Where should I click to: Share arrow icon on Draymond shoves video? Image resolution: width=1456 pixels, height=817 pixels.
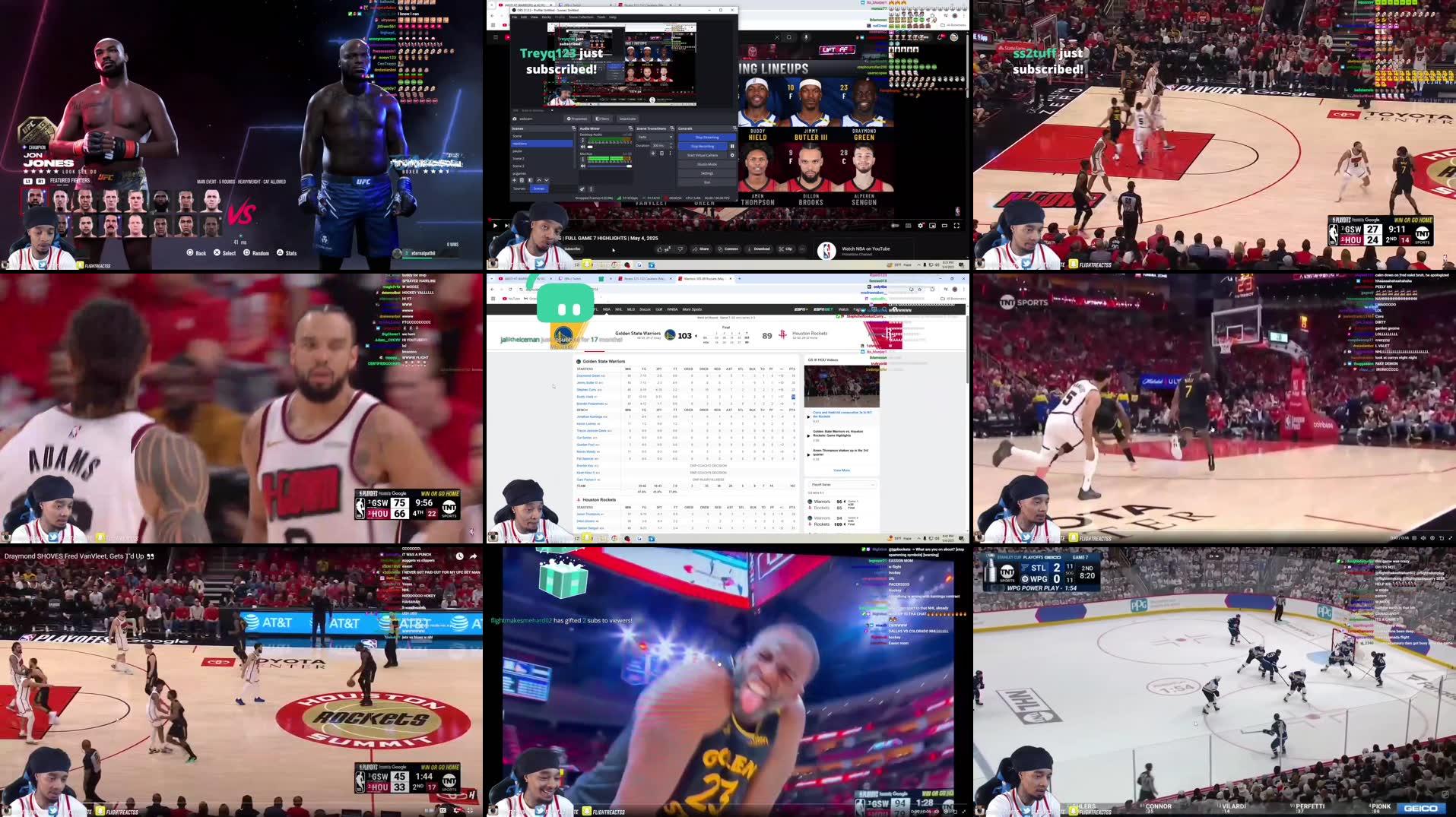(x=473, y=556)
